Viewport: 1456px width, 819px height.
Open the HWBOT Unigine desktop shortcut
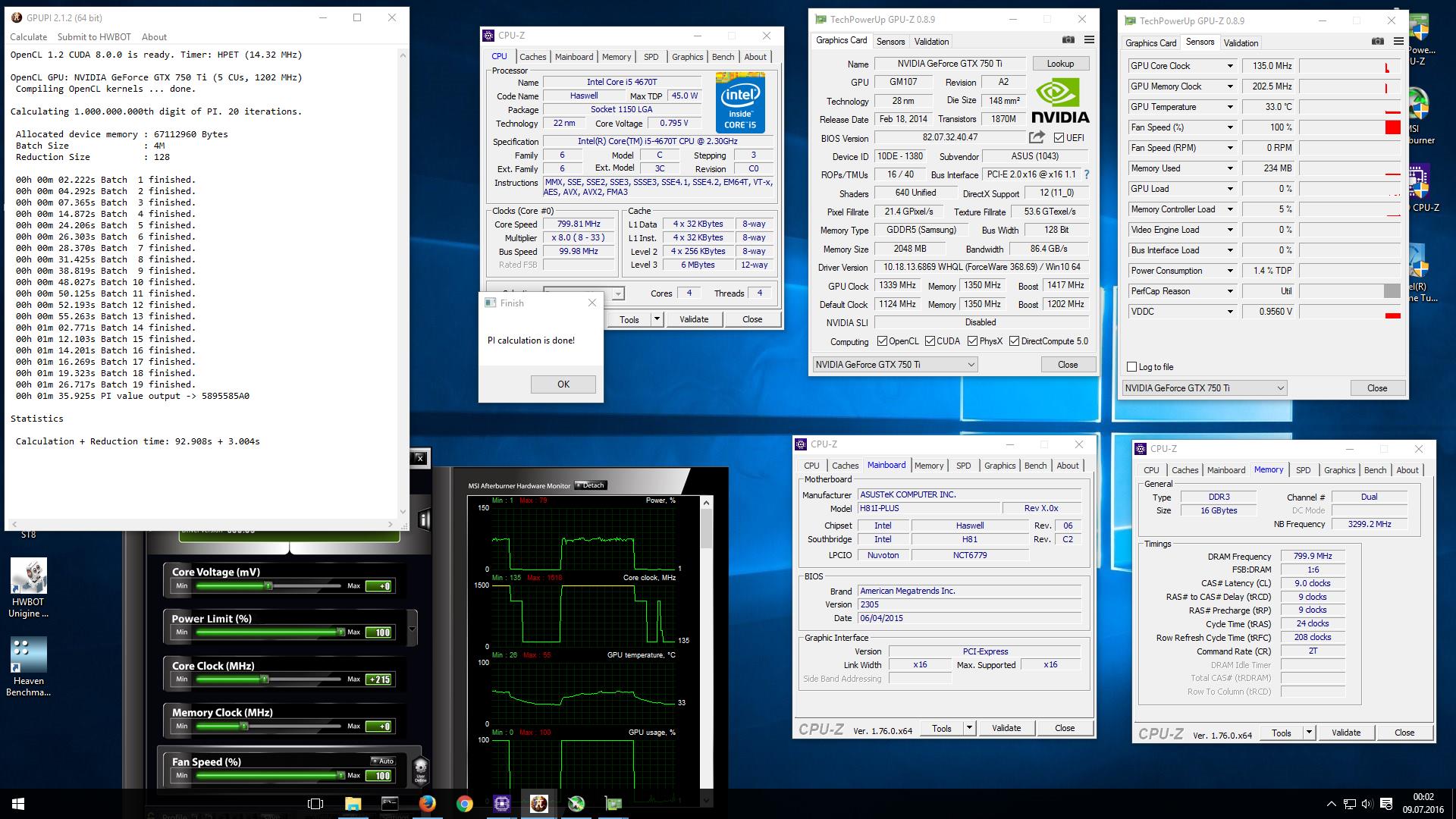tap(29, 588)
